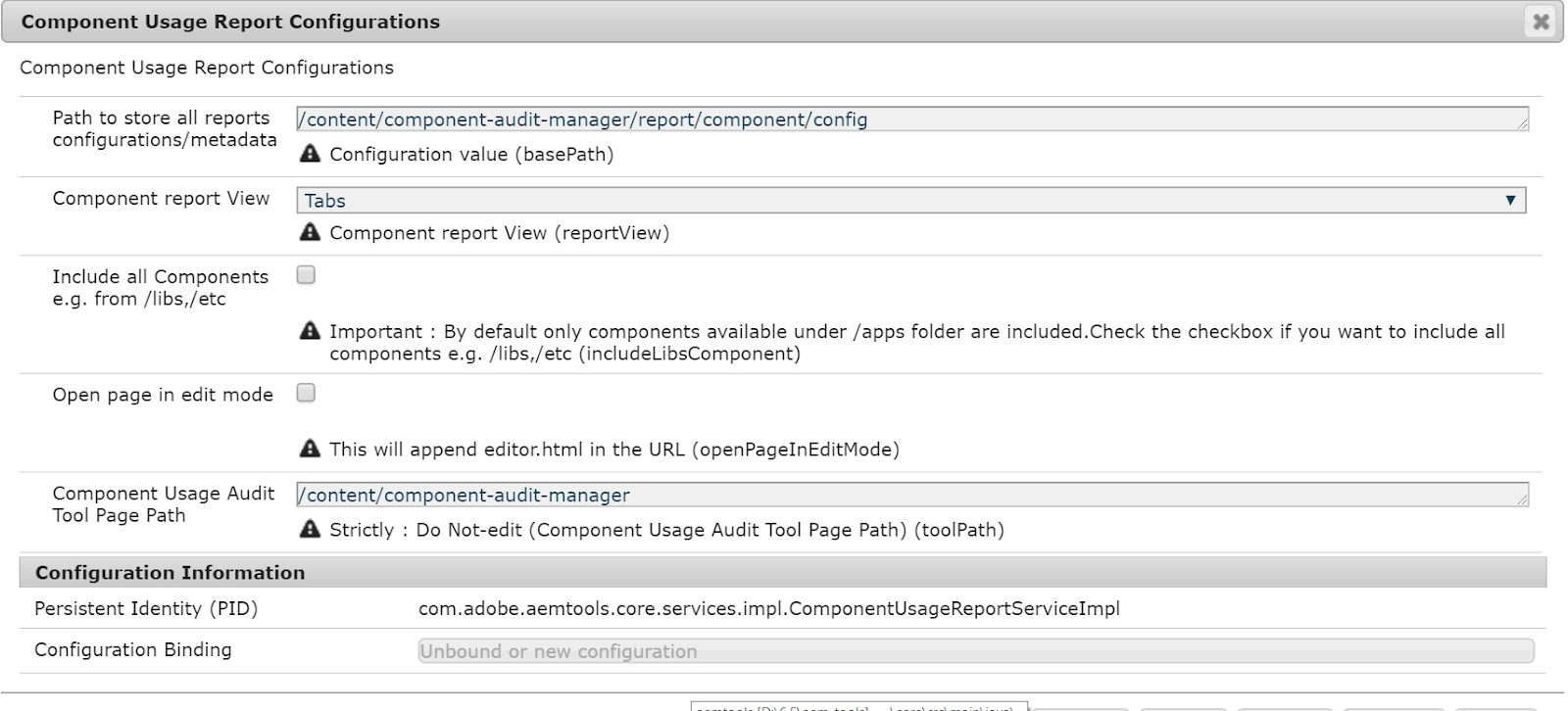Click the 'Persistent Identity (PID)' label
Screen dimensions: 1568x711
pos(146,608)
